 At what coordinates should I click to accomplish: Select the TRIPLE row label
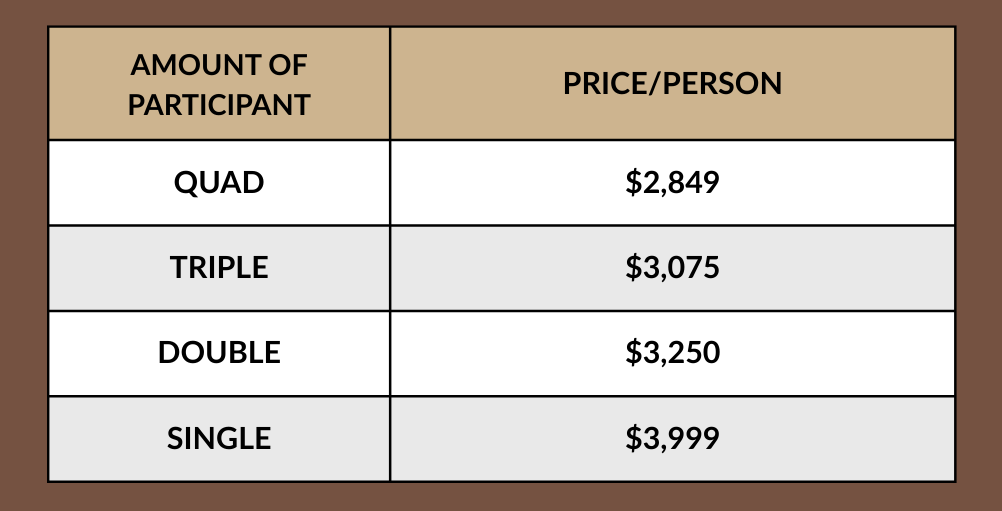219,268
